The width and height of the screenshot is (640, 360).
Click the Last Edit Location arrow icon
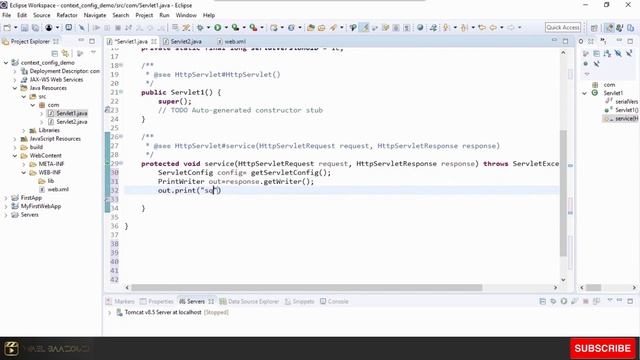[482, 27]
